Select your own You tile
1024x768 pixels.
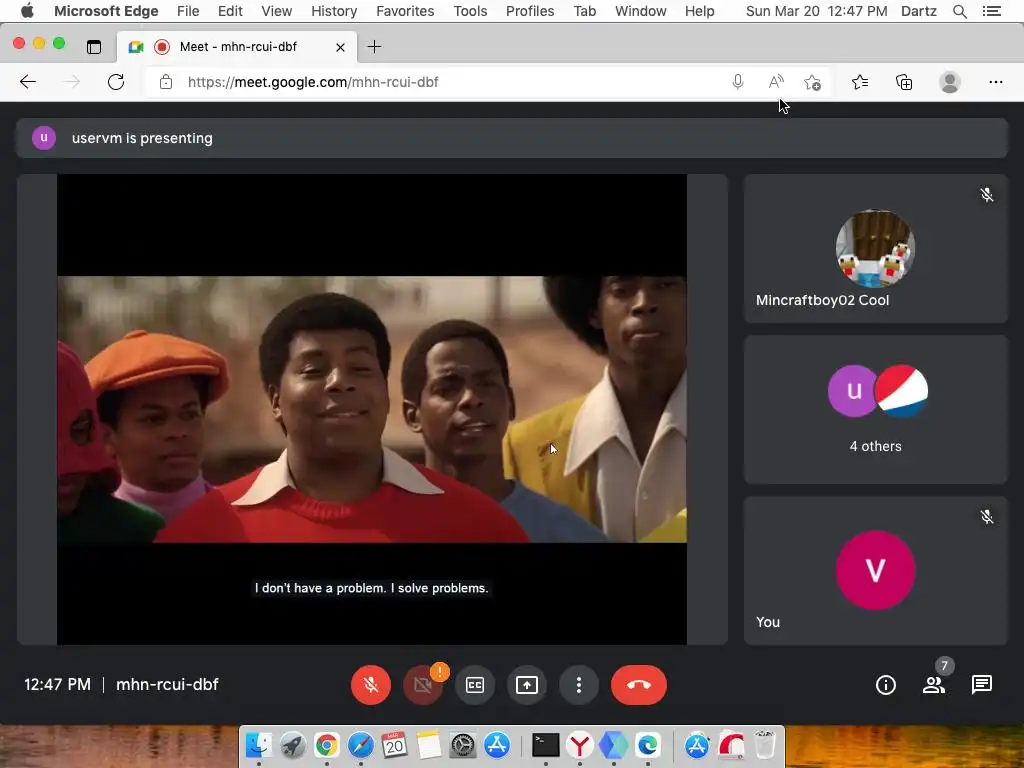[876, 571]
